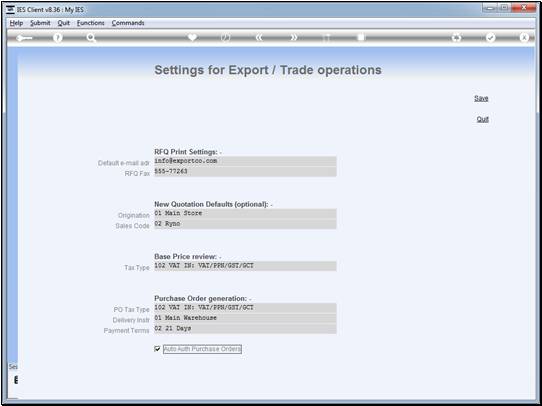This screenshot has height=406, width=542.
Task: Click the Payment Terms field showing 21 Days
Action: coord(245,329)
